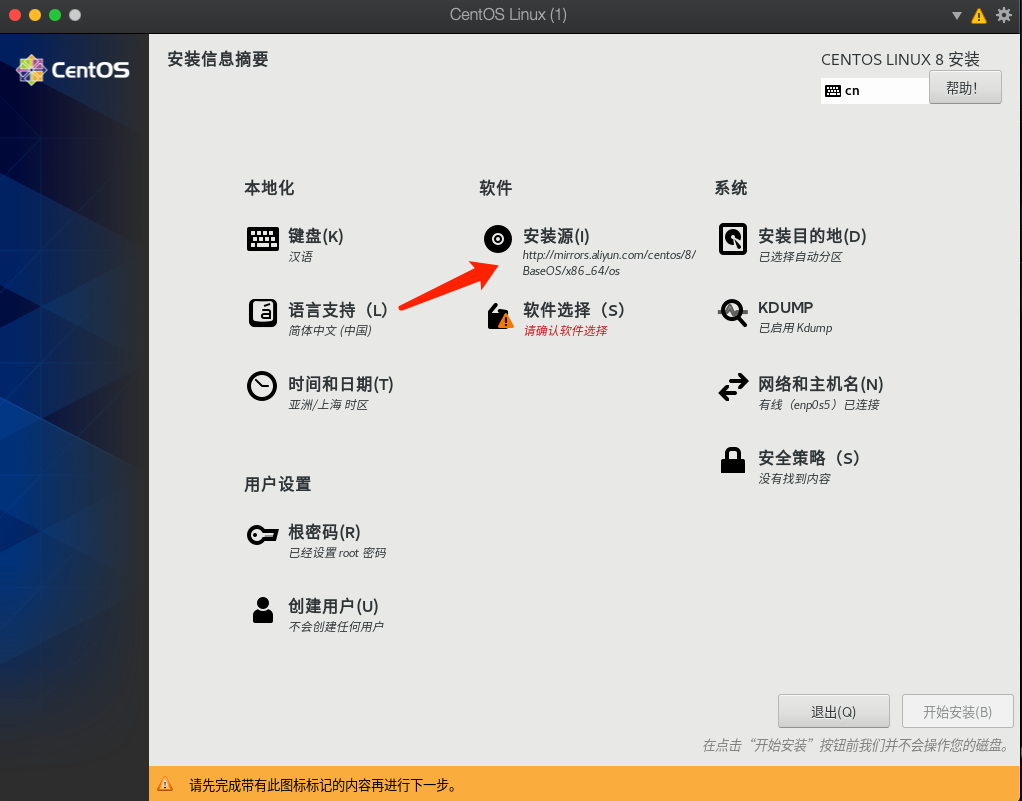Open the 网络和主机名 network icon
The height and width of the screenshot is (801, 1022).
pos(732,386)
